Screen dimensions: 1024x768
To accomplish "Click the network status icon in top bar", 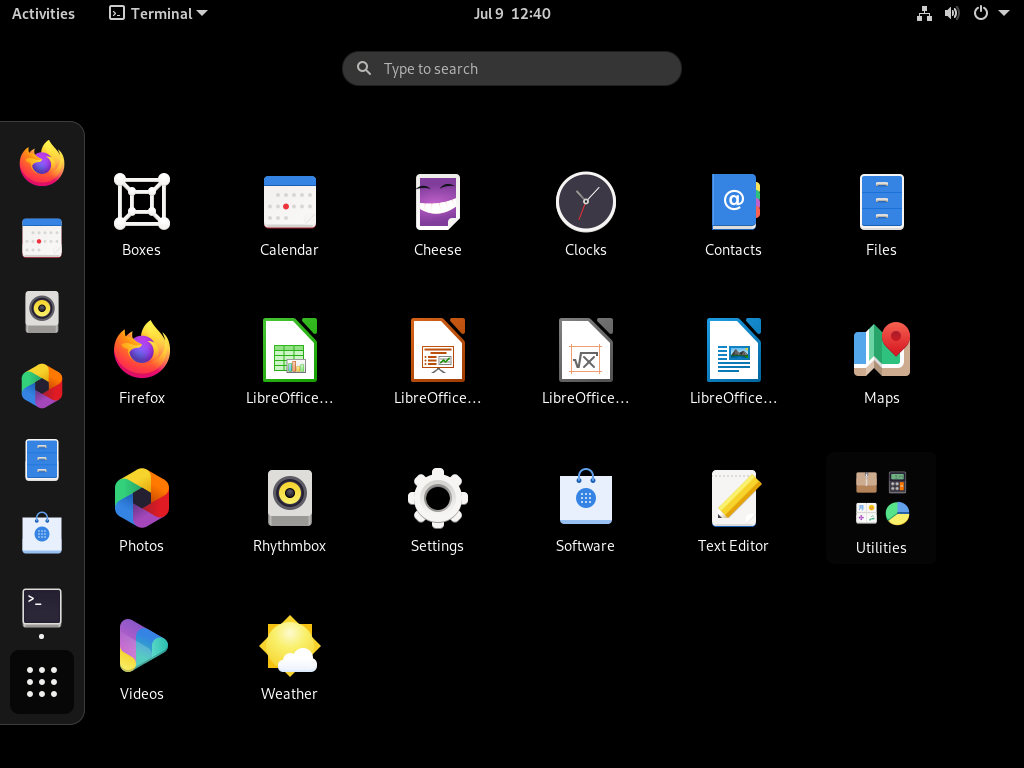I will [x=924, y=13].
